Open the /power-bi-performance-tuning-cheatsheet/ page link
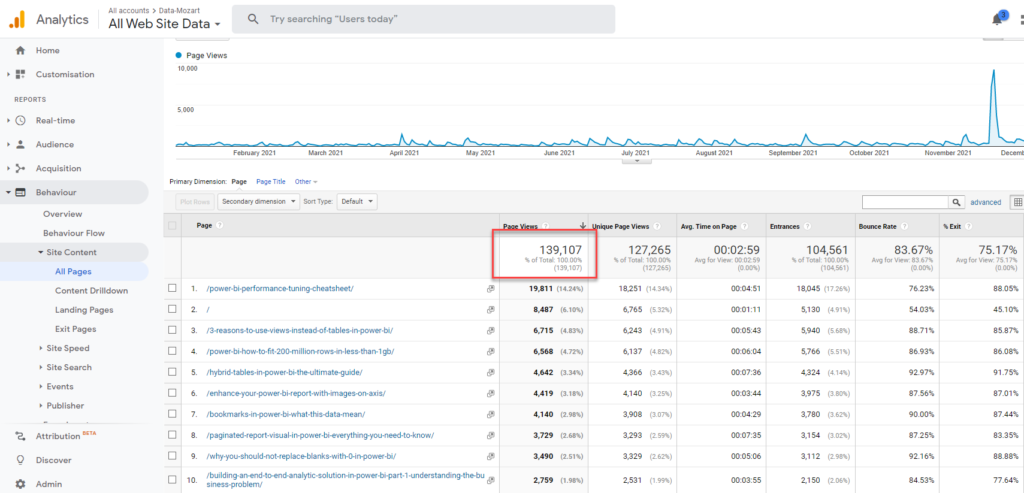Screen dimensions: 1024x493 pyautogui.click(x=280, y=289)
